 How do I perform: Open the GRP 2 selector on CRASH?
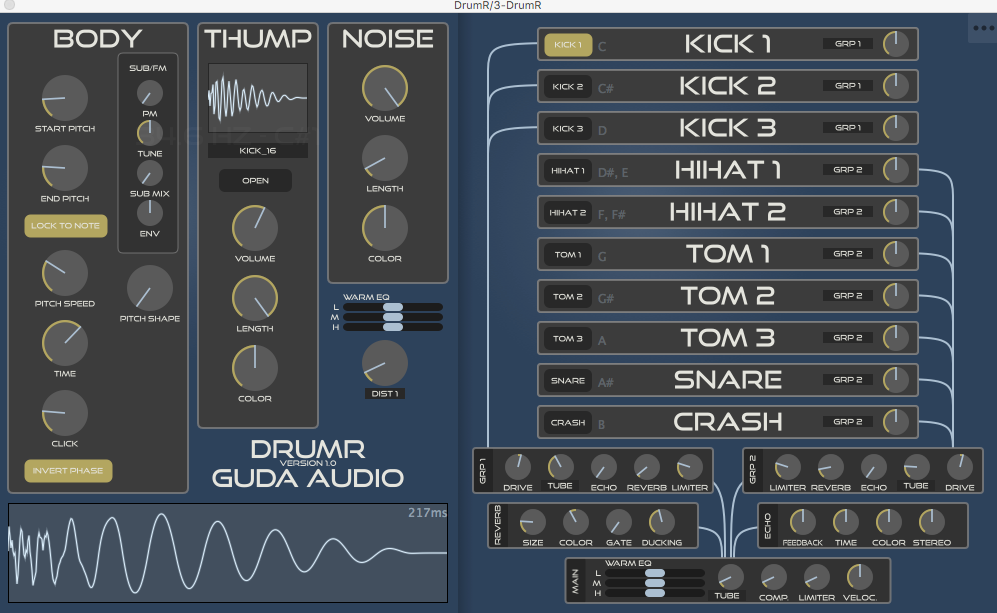point(848,422)
